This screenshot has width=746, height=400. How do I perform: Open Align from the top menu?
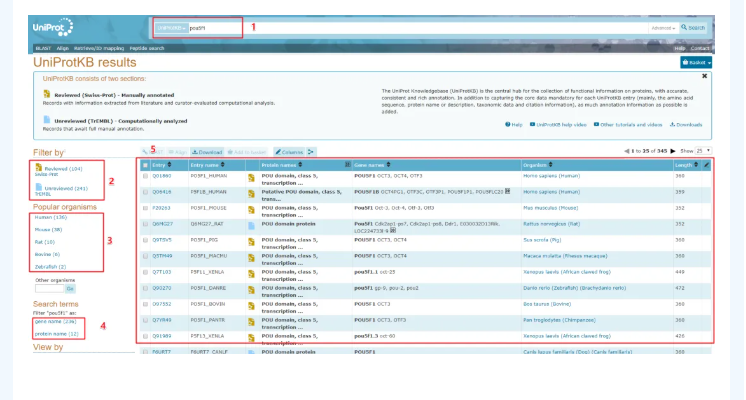click(62, 48)
